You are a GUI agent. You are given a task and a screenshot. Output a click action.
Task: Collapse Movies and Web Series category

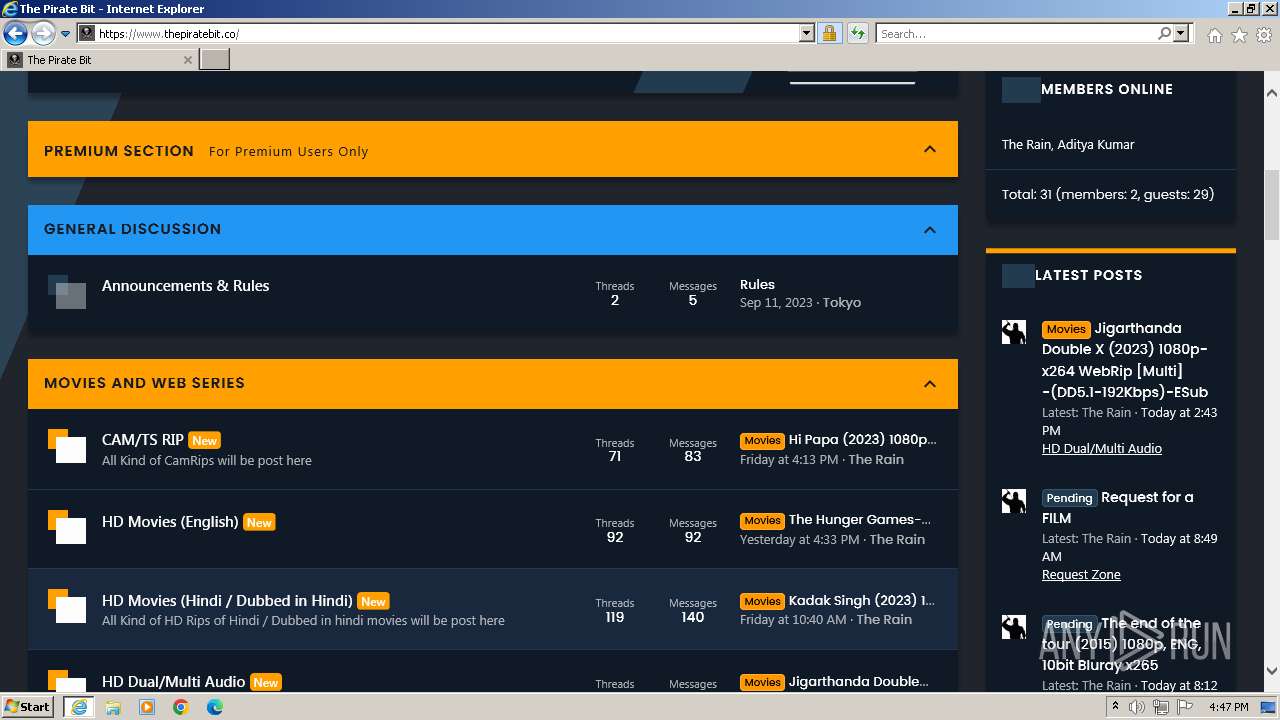click(930, 384)
